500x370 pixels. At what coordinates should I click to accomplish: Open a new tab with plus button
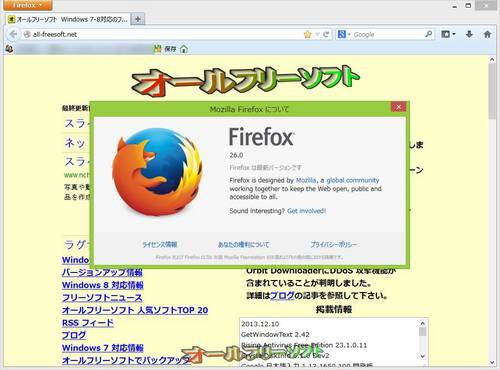tap(138, 19)
